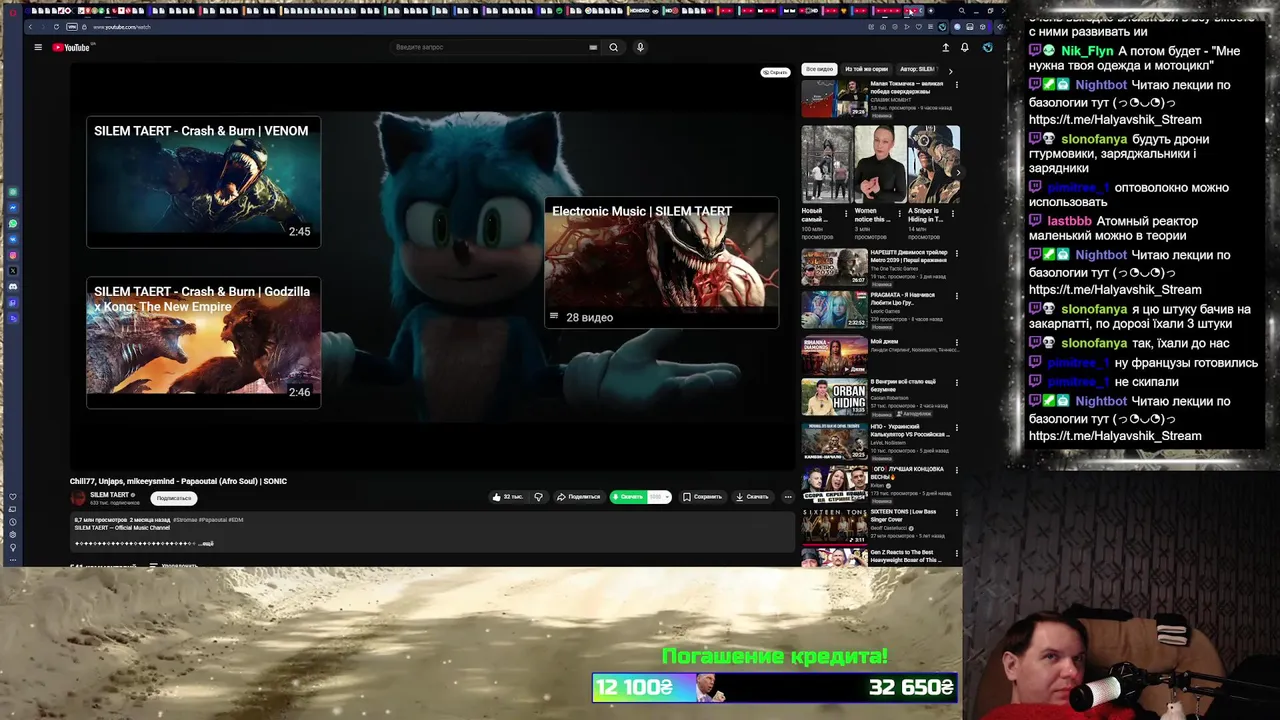
Task: Start voice search with microphone icon
Action: click(640, 47)
